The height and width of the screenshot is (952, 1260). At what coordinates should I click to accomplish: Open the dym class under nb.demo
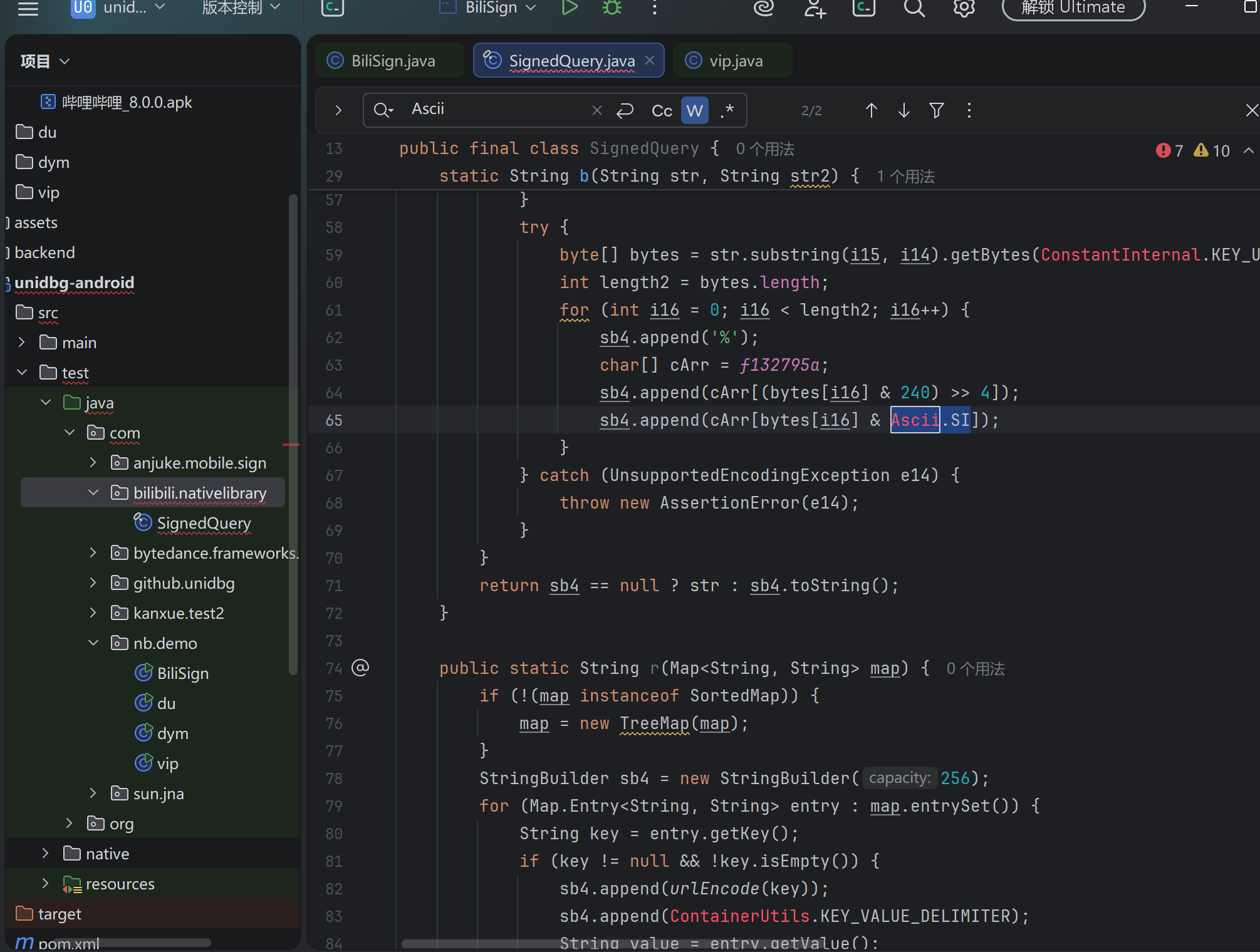[x=161, y=733]
